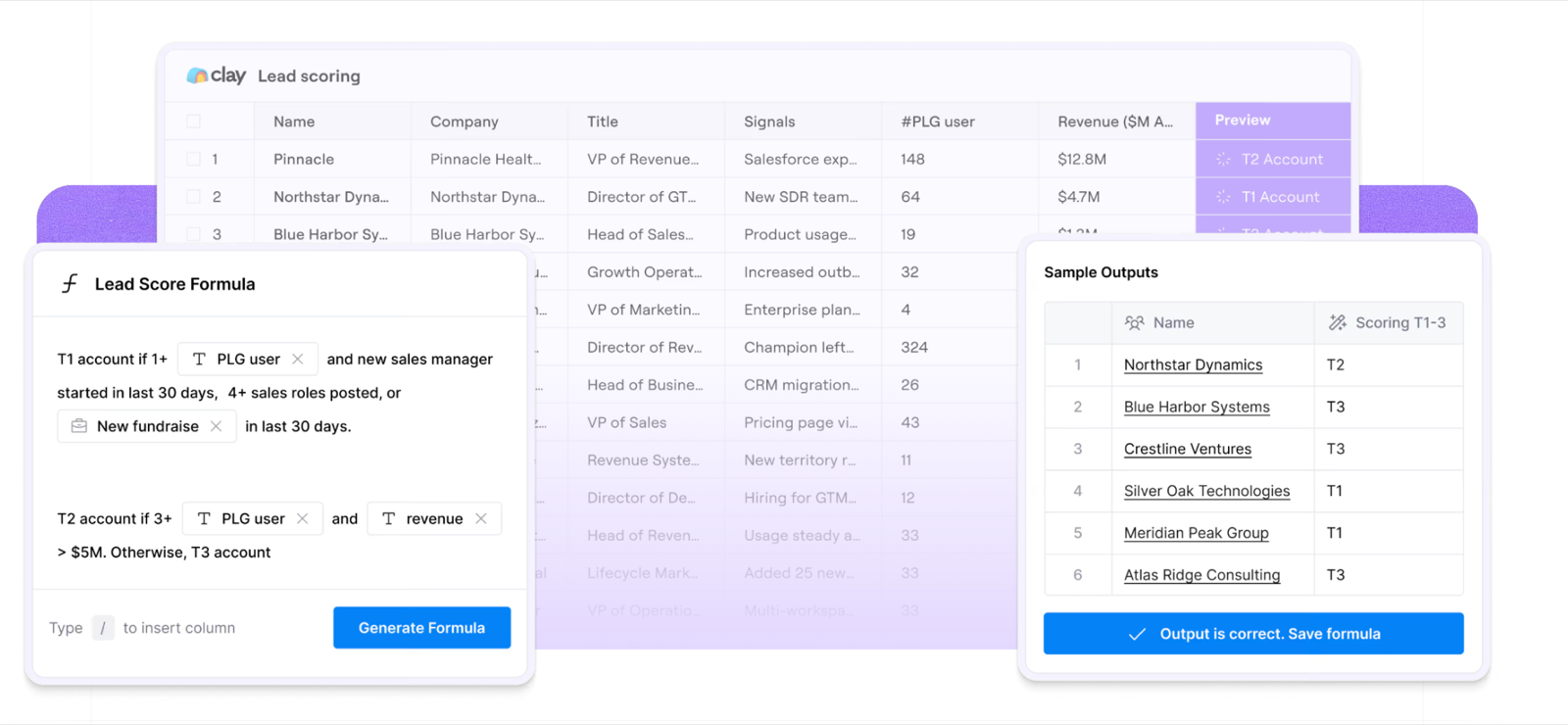This screenshot has width=1568, height=725.
Task: Click Generate Formula button
Action: 421,628
